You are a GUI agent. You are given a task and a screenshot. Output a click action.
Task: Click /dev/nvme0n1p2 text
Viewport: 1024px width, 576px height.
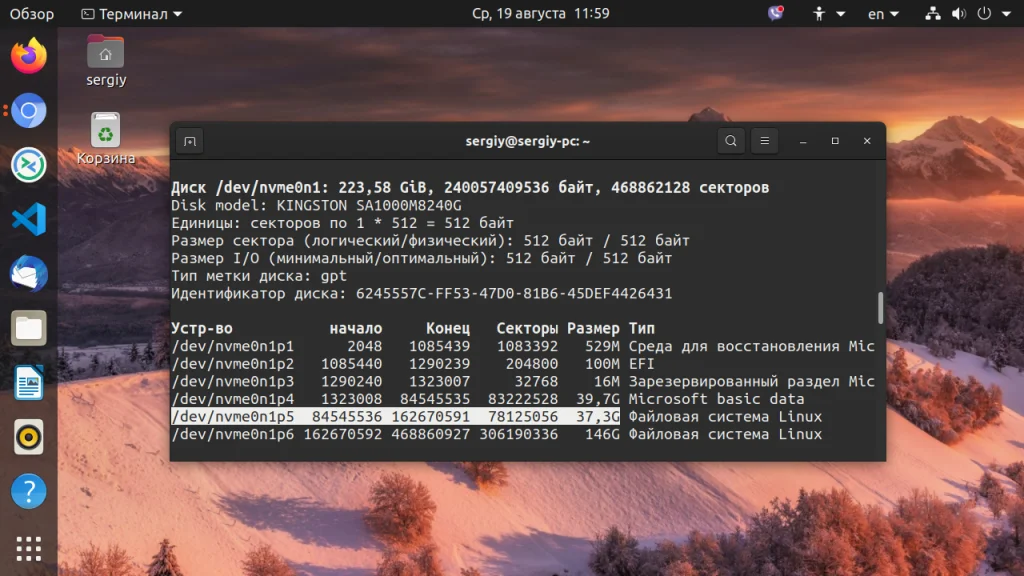tap(232, 364)
